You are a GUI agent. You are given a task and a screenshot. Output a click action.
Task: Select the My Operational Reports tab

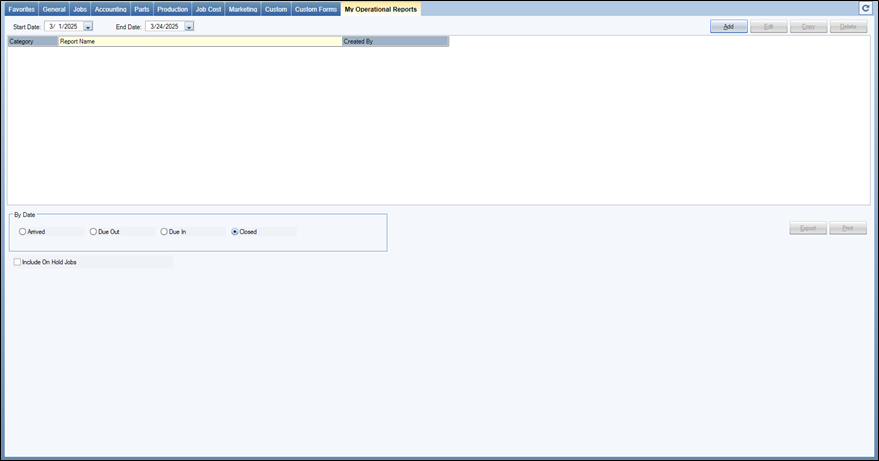(381, 9)
